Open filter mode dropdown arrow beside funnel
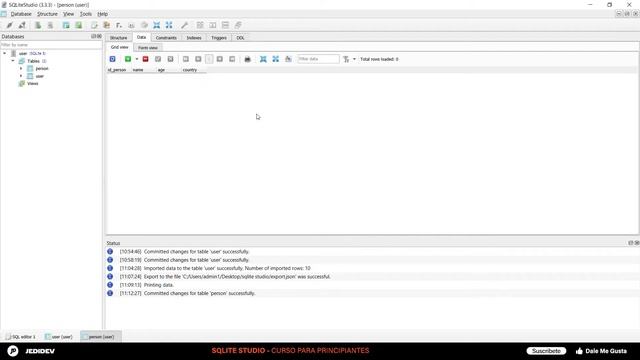This screenshot has height=360, width=640. tap(354, 59)
